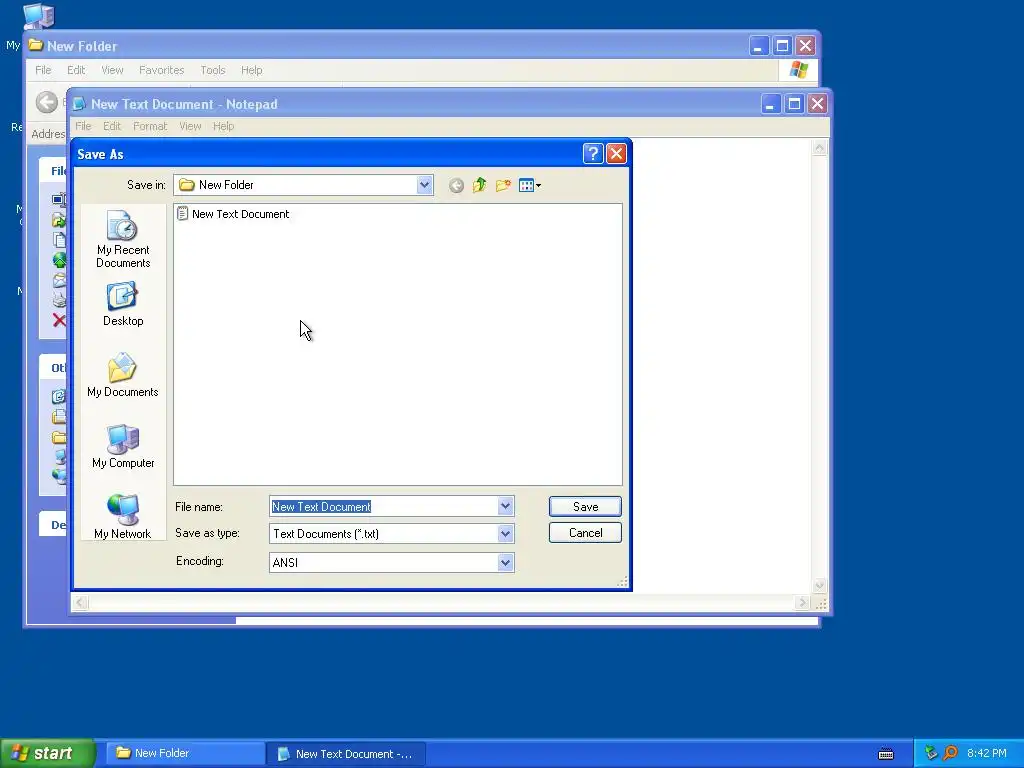Image resolution: width=1024 pixels, height=768 pixels.
Task: Expand the File name dropdown arrow
Action: (x=505, y=506)
